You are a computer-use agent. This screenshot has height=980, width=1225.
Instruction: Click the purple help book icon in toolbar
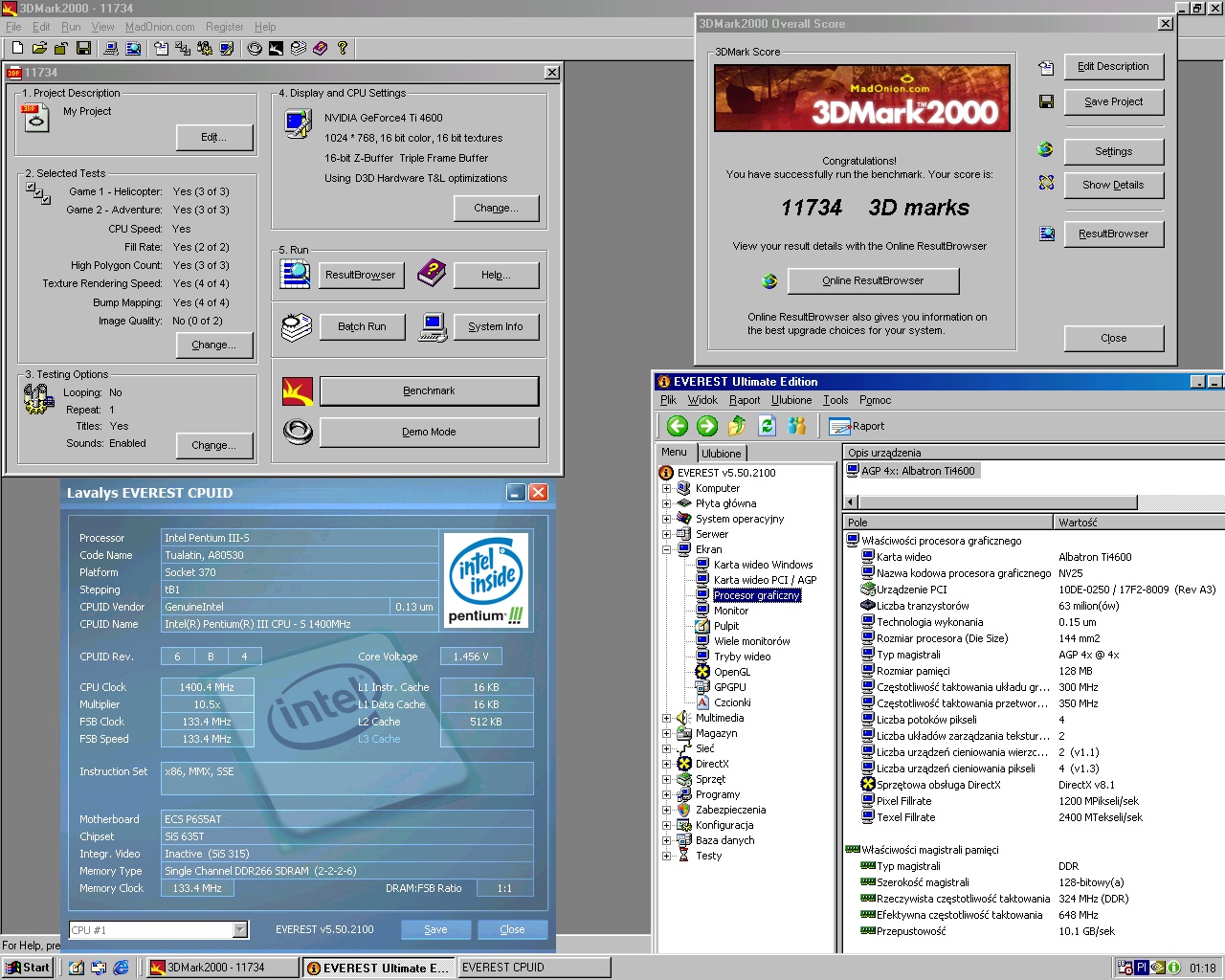[x=321, y=48]
